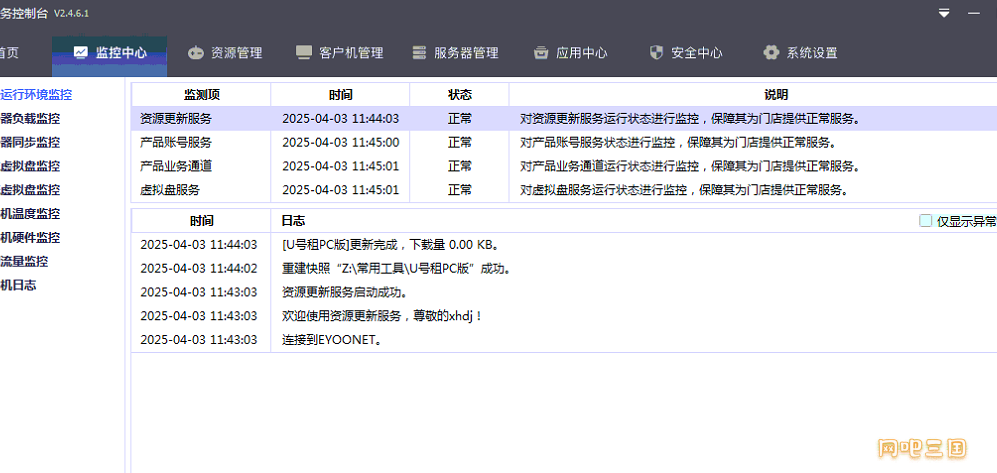The image size is (997, 473).
Task: Click the 安全中心 shield icon
Action: (656, 53)
